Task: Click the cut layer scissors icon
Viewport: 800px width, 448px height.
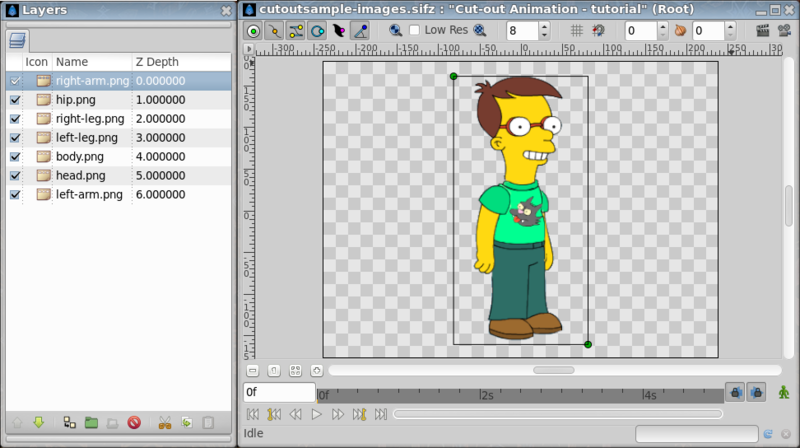Action: point(165,422)
